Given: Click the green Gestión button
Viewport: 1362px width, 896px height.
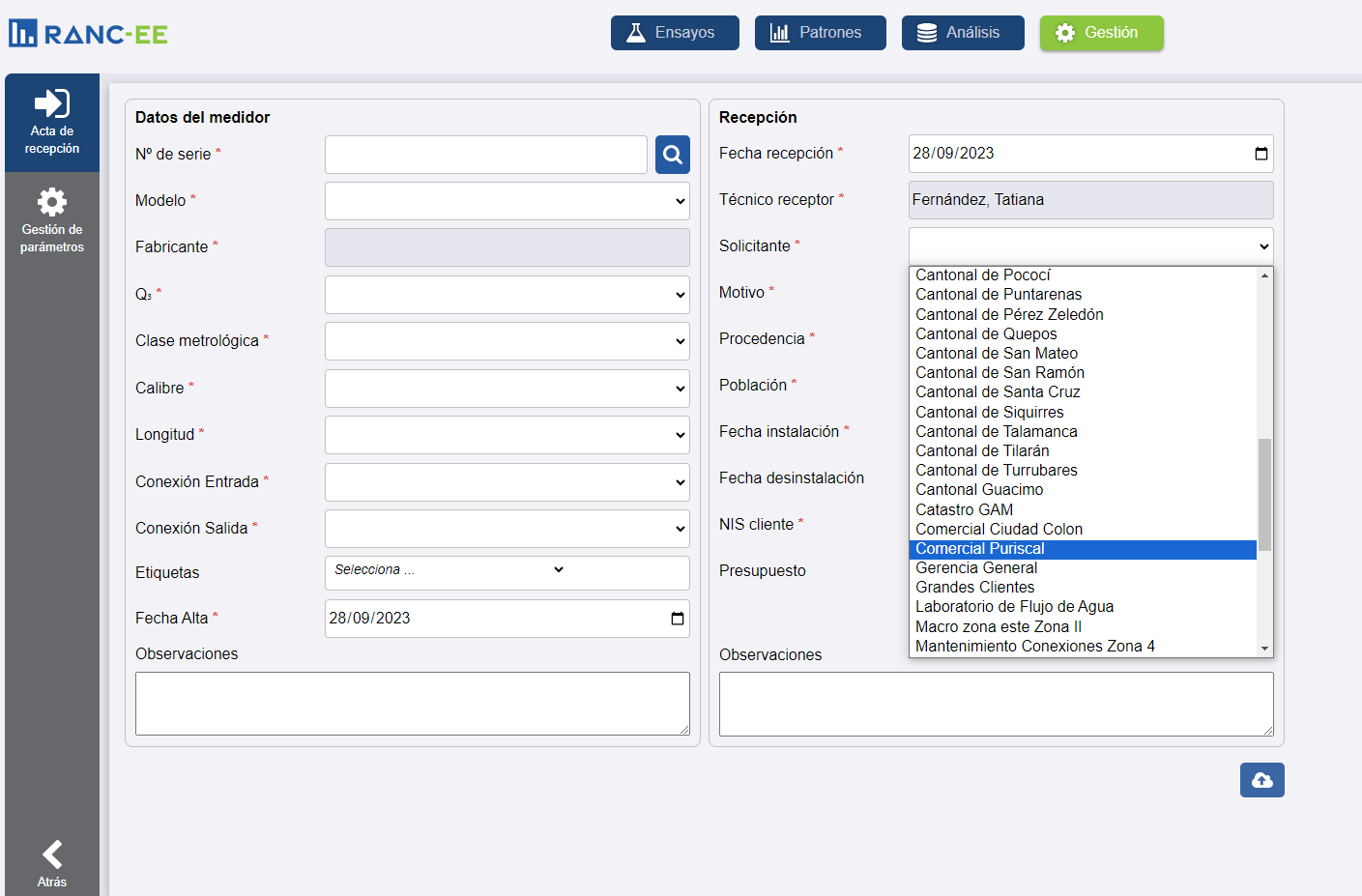Looking at the screenshot, I should coord(1101,33).
